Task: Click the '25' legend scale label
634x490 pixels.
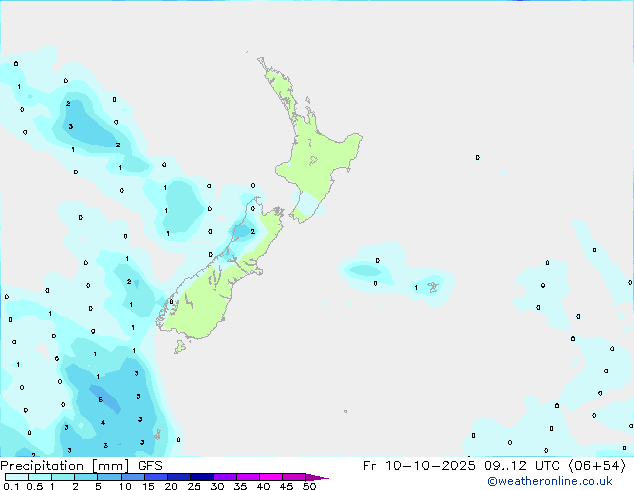Action: (x=194, y=486)
